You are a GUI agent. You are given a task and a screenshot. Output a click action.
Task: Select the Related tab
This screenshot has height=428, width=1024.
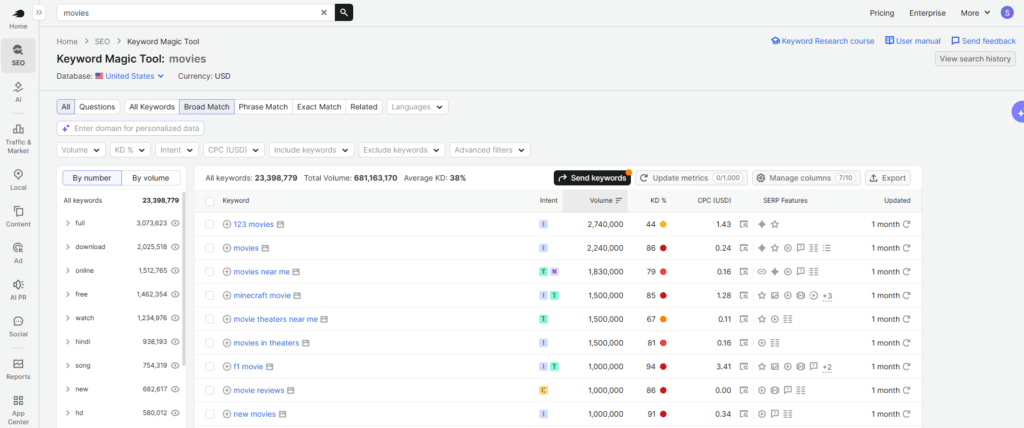(364, 107)
